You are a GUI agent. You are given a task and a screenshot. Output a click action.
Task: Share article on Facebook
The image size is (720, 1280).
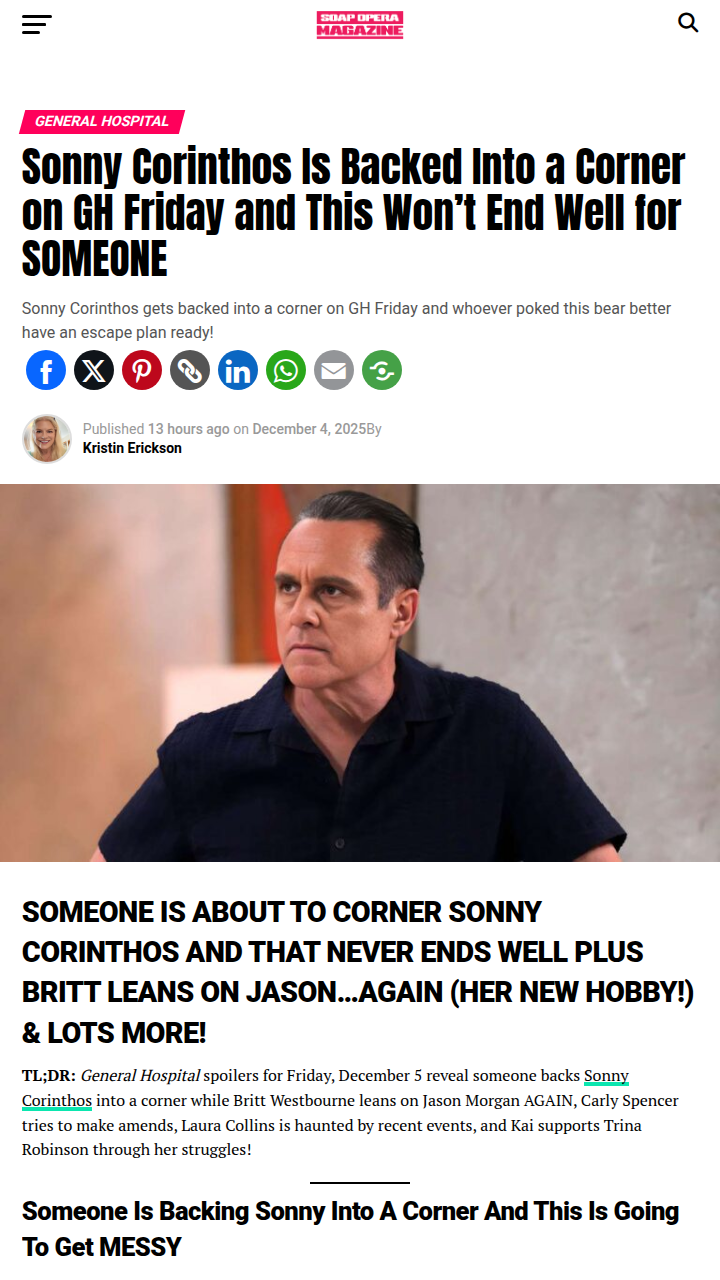tap(46, 370)
